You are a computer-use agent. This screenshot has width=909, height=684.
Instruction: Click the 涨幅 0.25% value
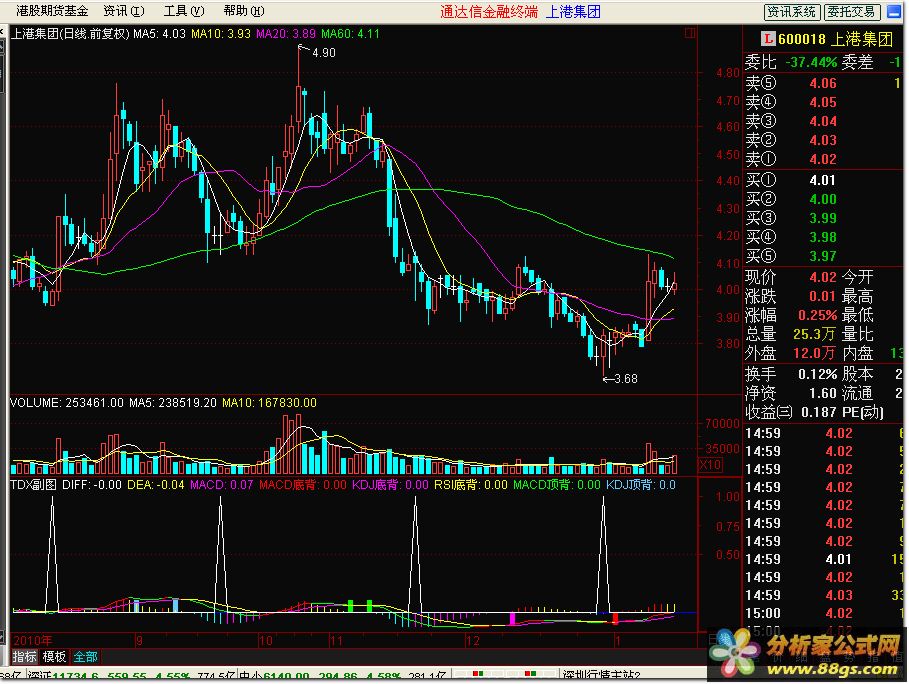coord(818,315)
